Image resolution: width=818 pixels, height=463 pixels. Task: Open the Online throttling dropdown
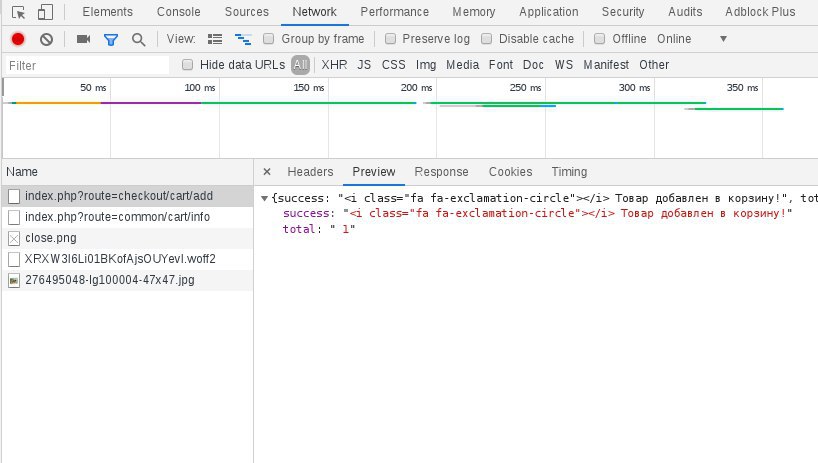coord(692,39)
